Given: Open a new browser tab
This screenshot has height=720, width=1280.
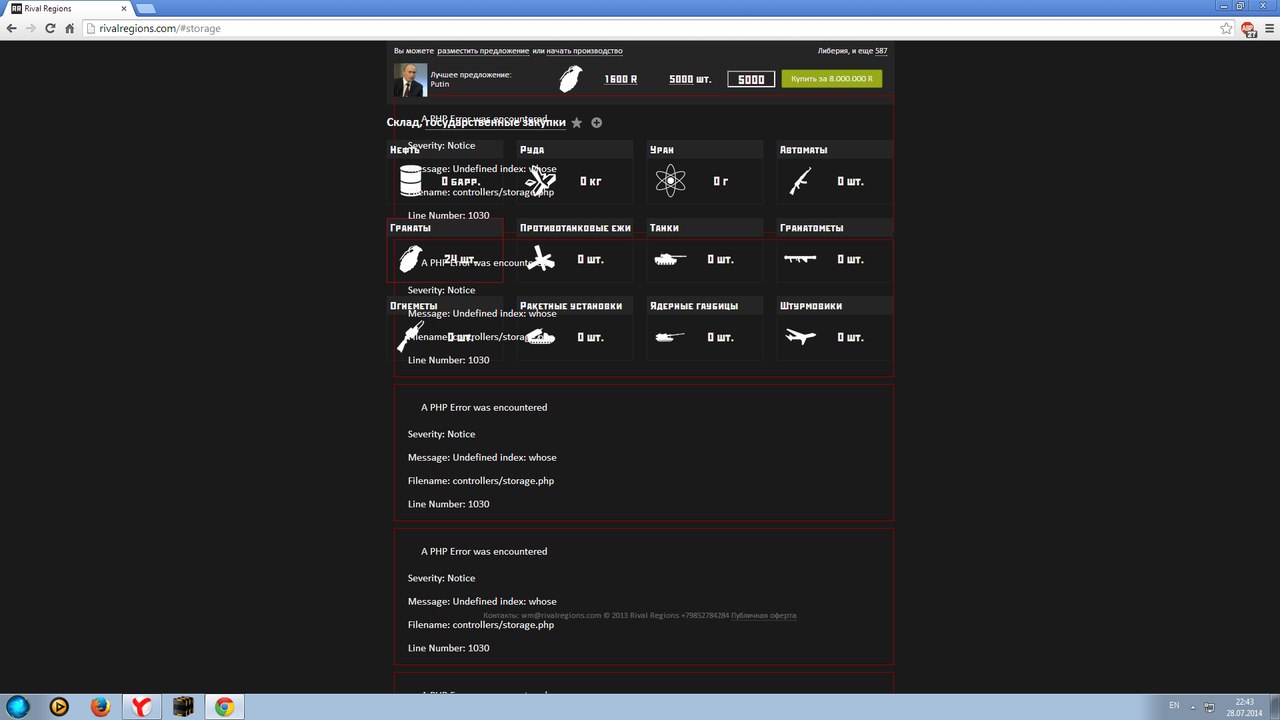Looking at the screenshot, I should (145, 9).
